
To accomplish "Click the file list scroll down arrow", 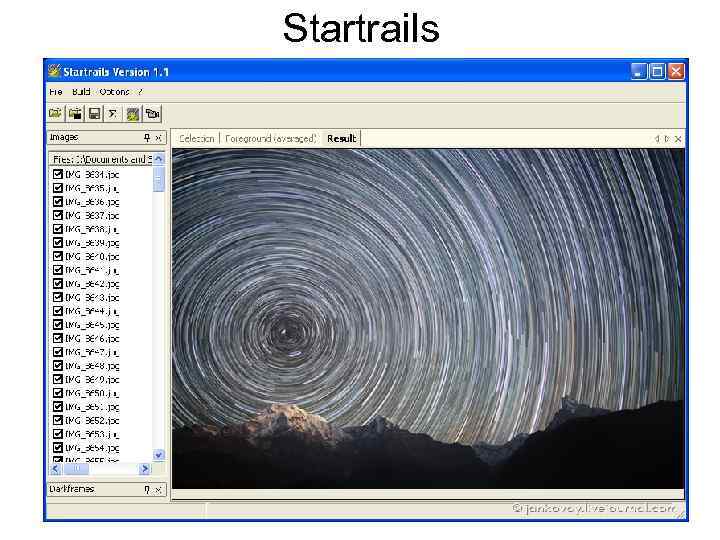I will [158, 455].
